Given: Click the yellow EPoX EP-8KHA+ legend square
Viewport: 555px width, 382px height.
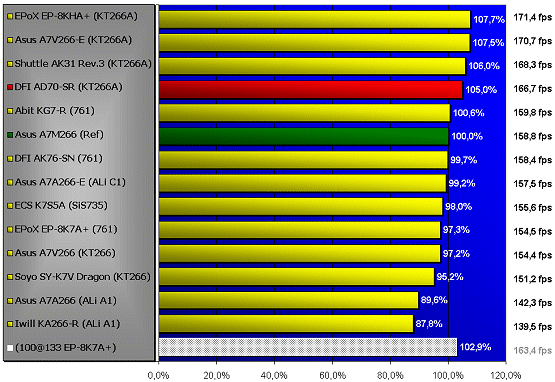Looking at the screenshot, I should click(x=10, y=16).
